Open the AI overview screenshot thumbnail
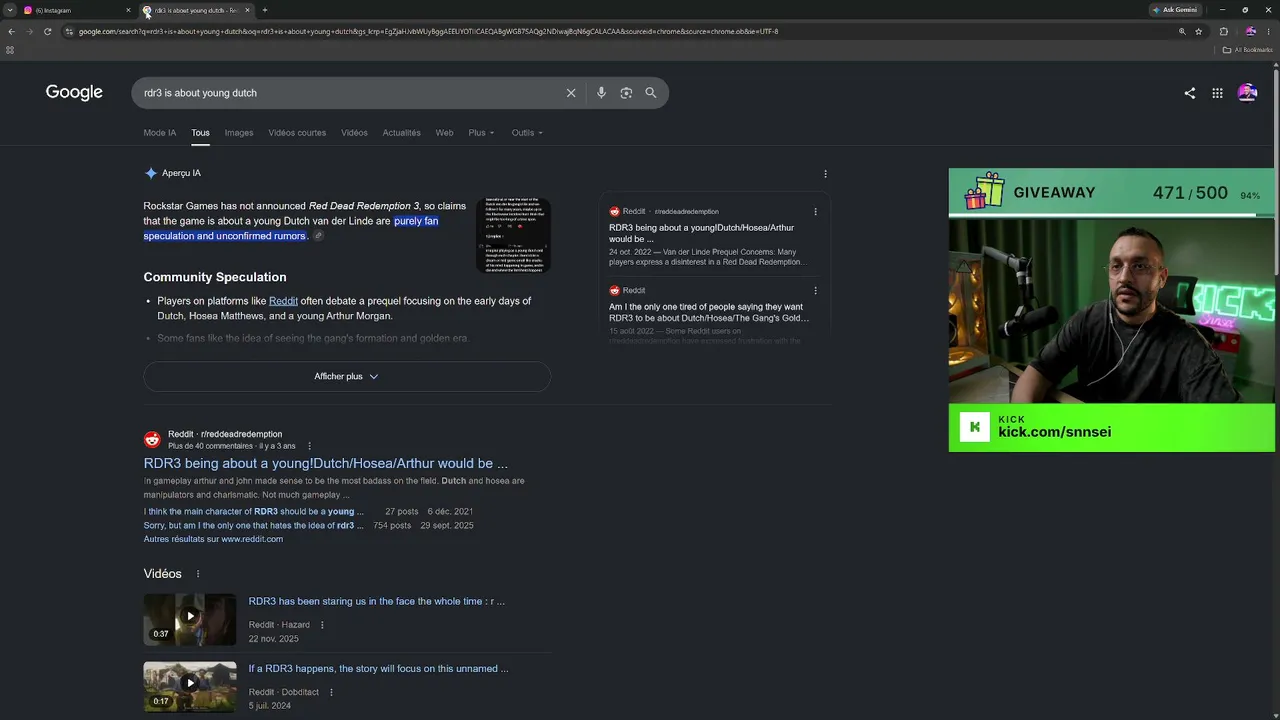1280x720 pixels. 513,235
